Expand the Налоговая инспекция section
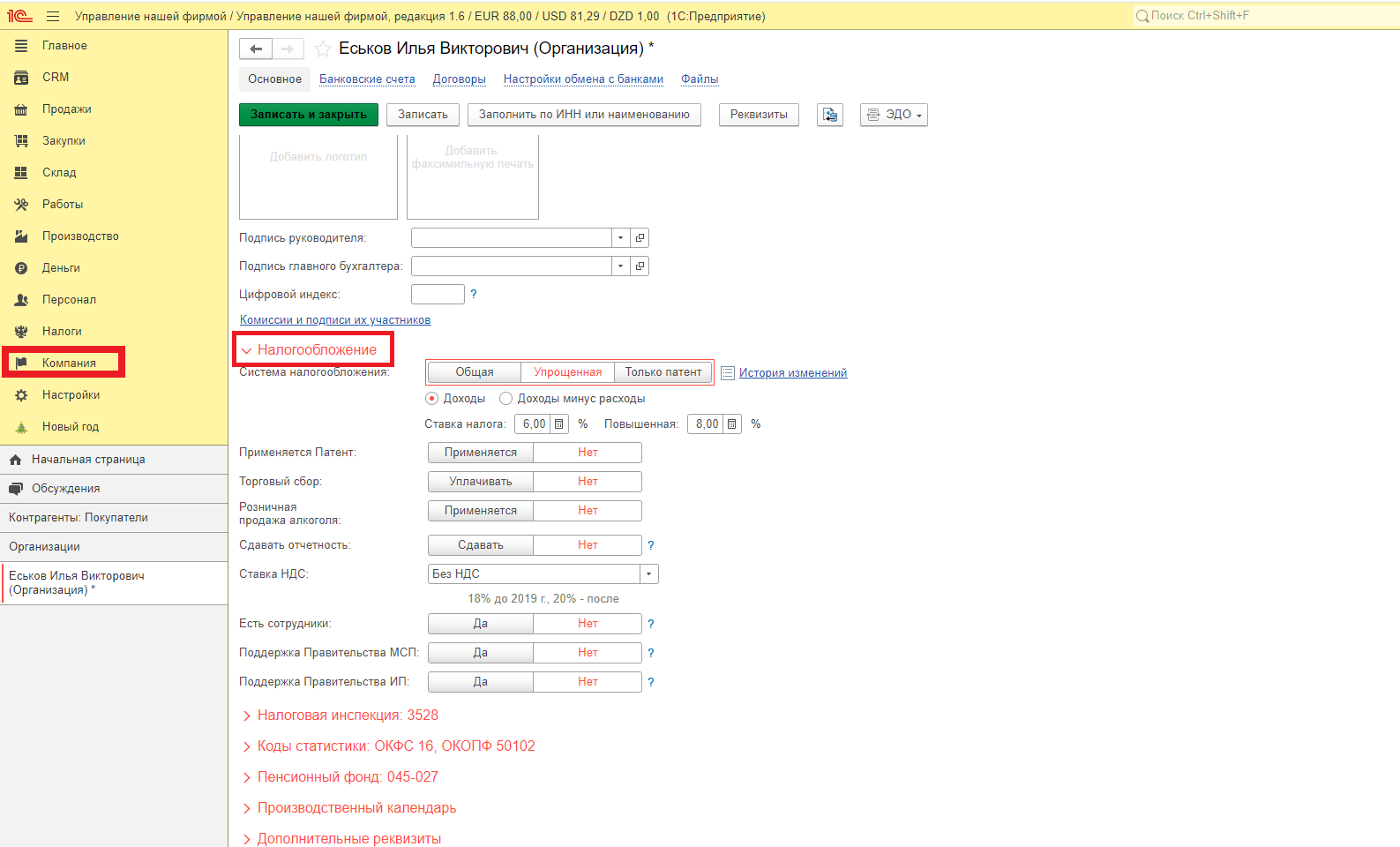The width and height of the screenshot is (1400, 847). click(347, 716)
